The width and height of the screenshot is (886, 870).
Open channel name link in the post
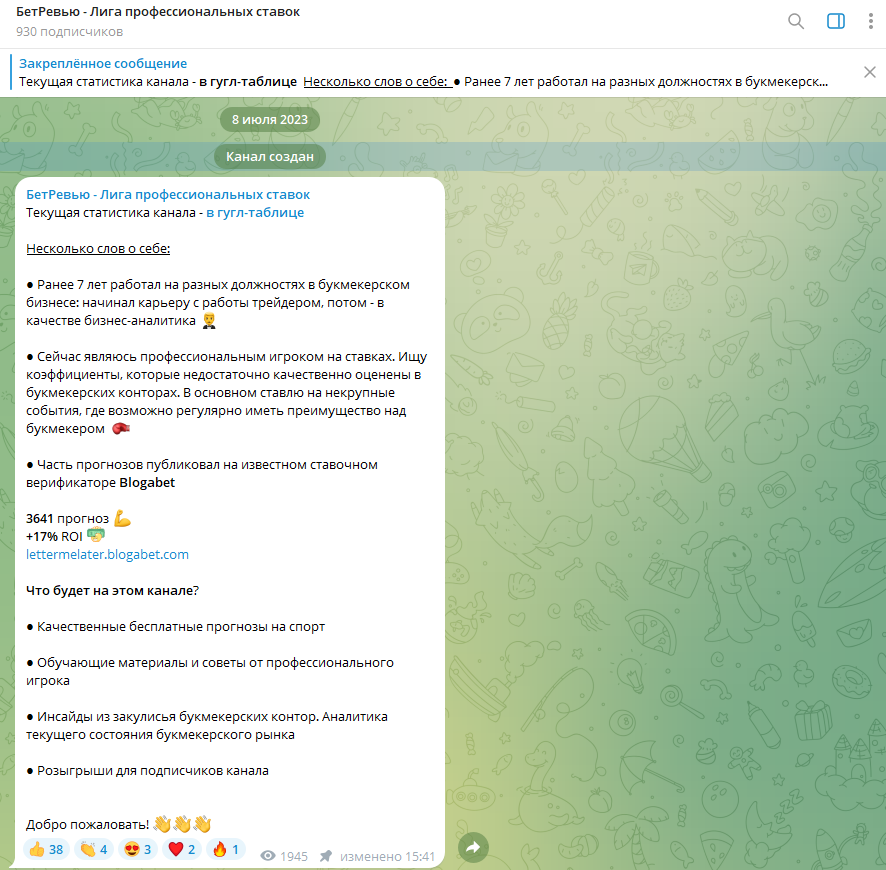coord(168,194)
